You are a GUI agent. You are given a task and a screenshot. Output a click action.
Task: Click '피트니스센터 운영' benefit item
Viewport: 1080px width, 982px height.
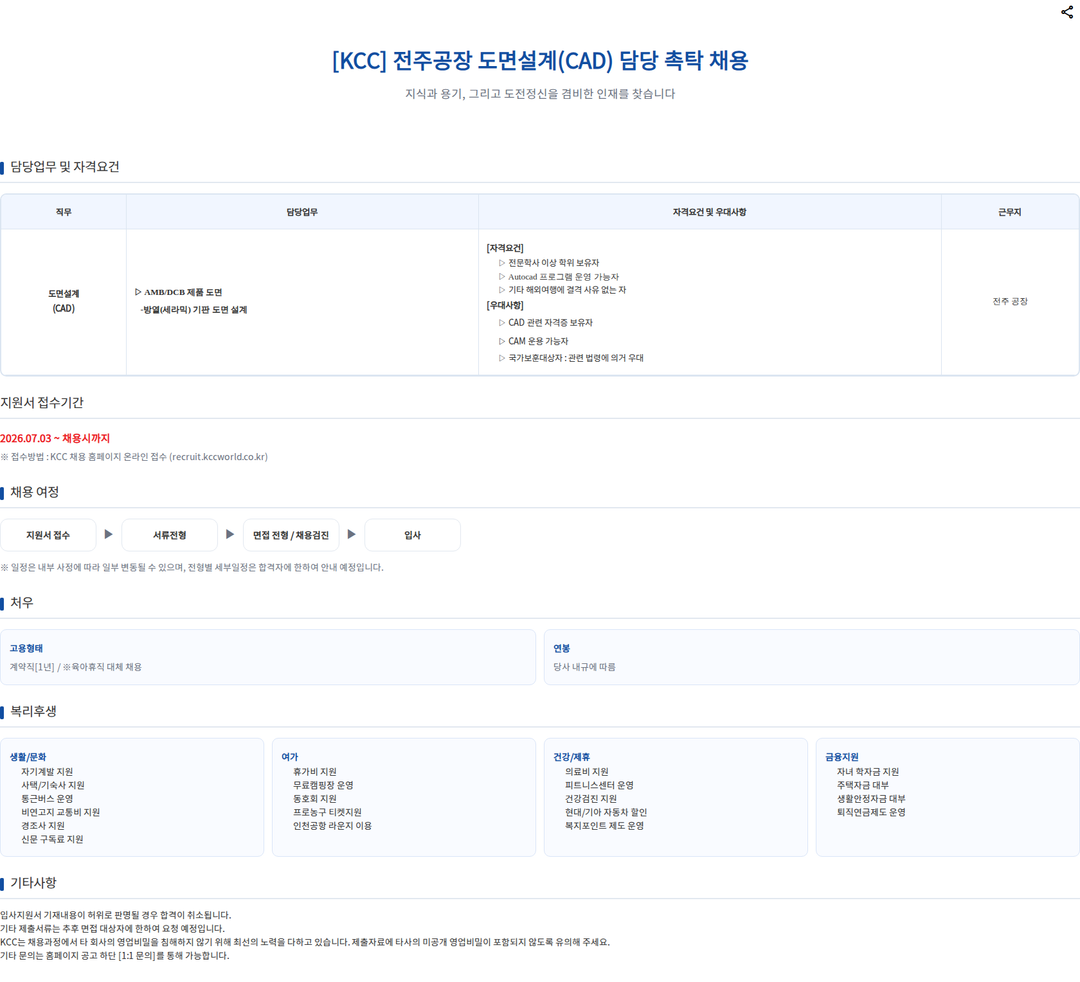tap(599, 785)
